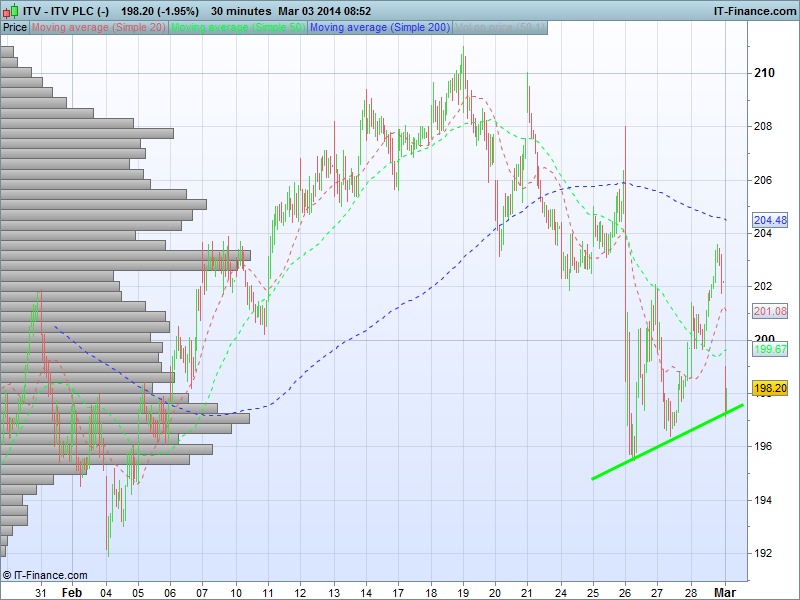The image size is (800, 600).
Task: Click the Feb label on time axis
Action: pyautogui.click(x=71, y=592)
